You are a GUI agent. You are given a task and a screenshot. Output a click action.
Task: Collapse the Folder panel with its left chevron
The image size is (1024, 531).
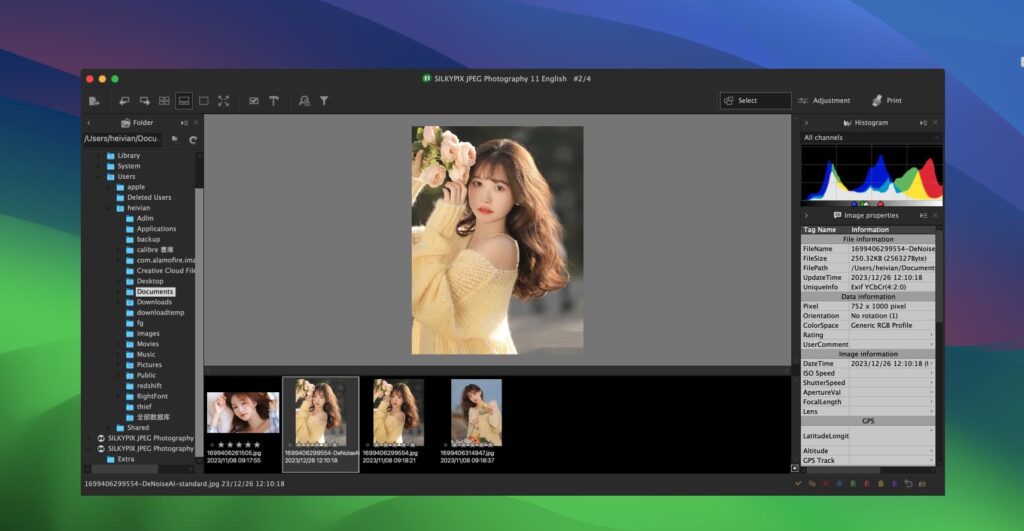click(x=89, y=123)
